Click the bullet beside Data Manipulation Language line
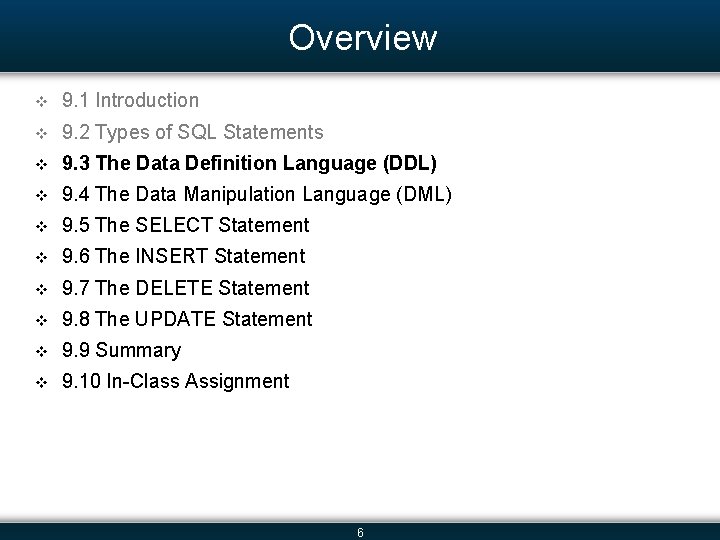 point(41,195)
